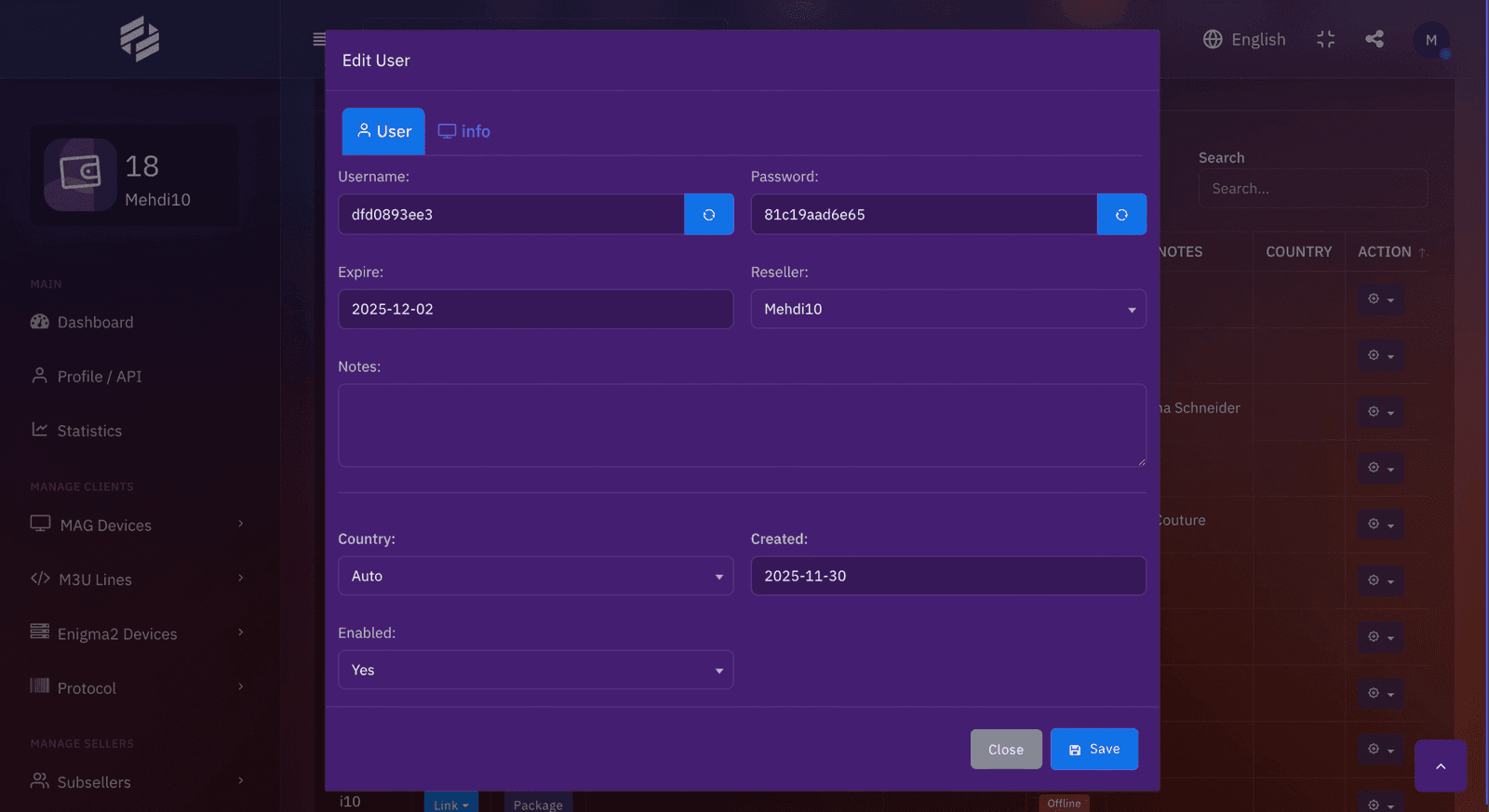Click the Password input field

click(924, 215)
